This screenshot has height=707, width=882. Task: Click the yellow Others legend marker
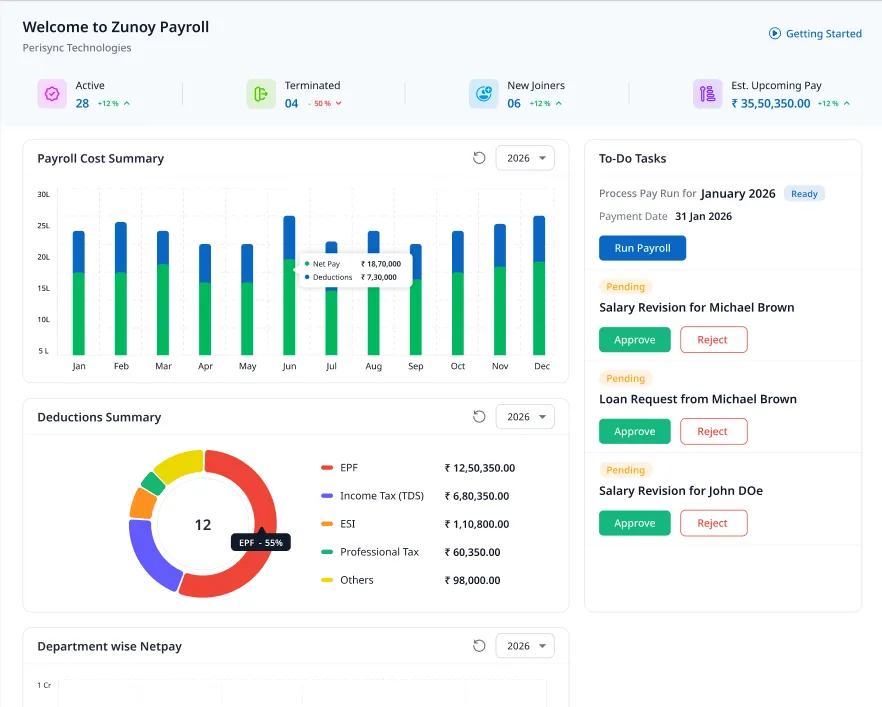click(x=327, y=580)
